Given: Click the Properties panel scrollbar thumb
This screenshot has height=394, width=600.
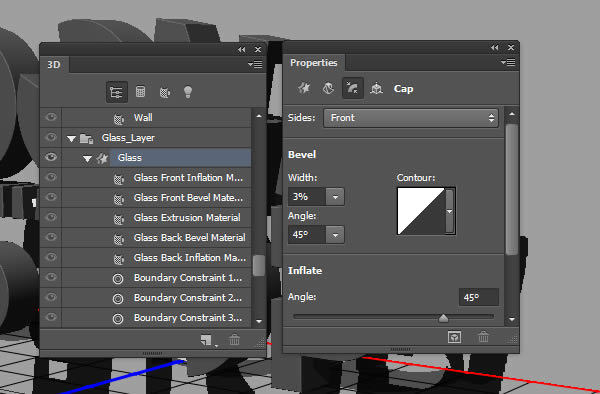Looking at the screenshot, I should pyautogui.click(x=512, y=189).
